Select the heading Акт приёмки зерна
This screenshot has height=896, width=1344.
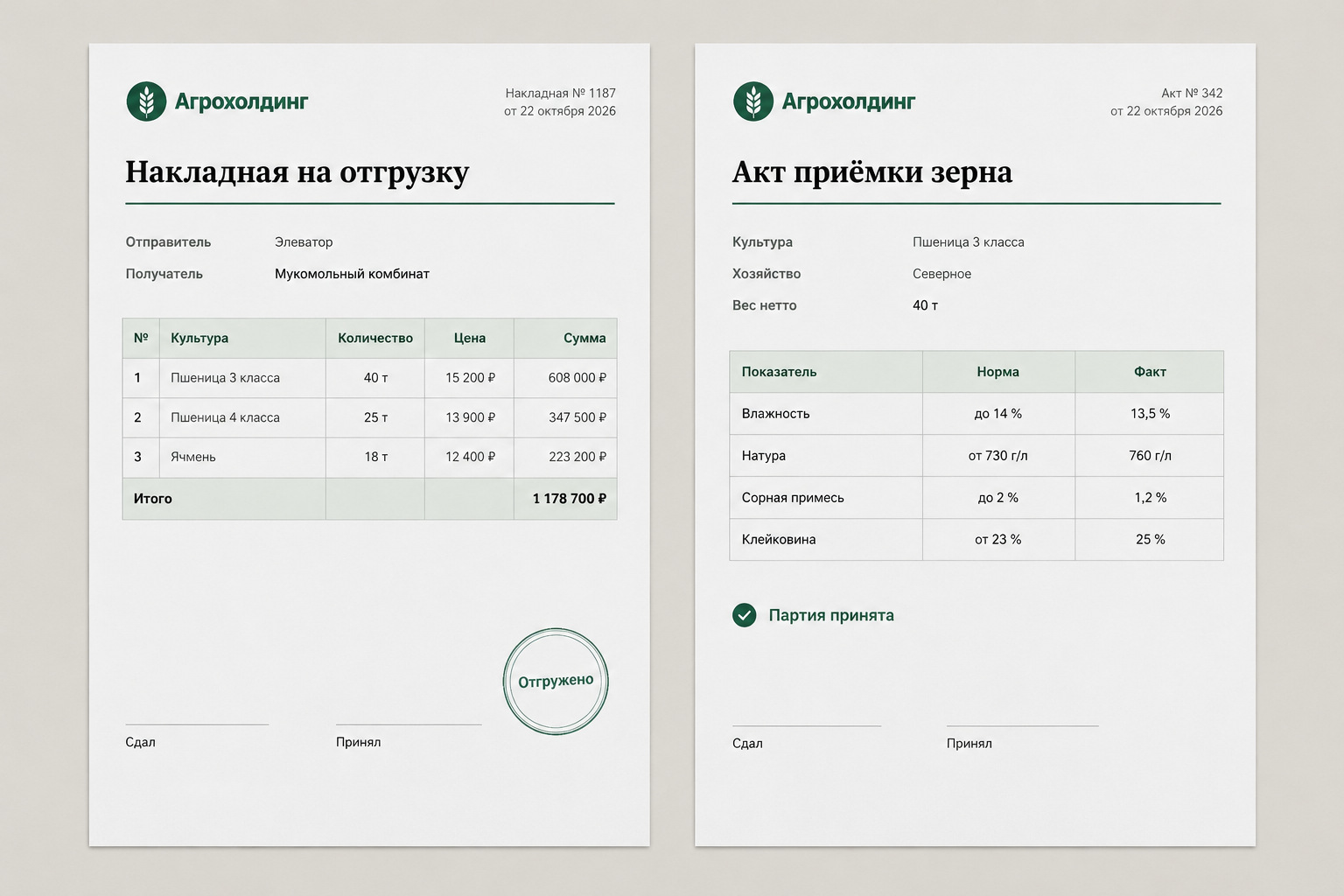[x=872, y=171]
